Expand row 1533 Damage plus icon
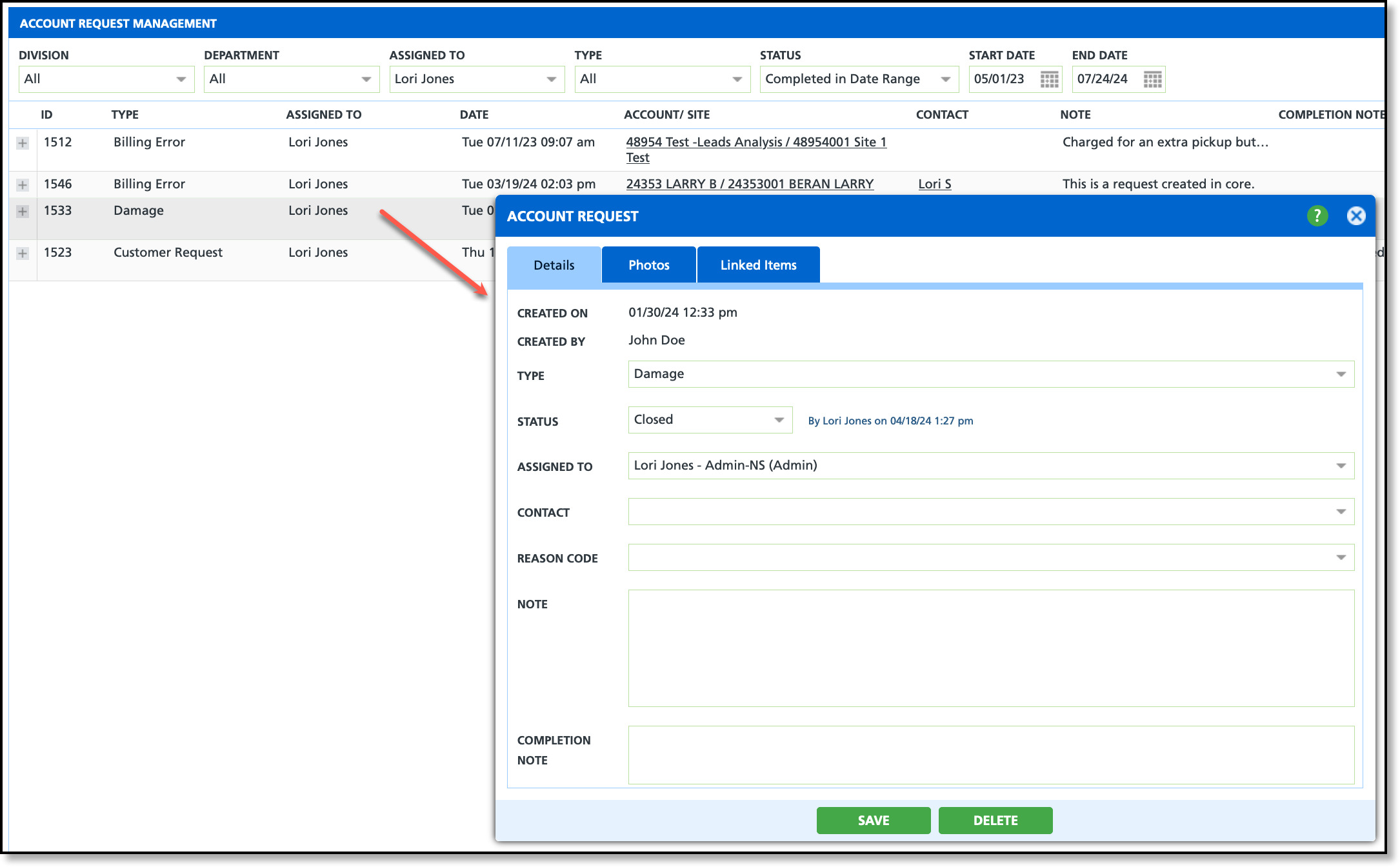 click(x=23, y=212)
